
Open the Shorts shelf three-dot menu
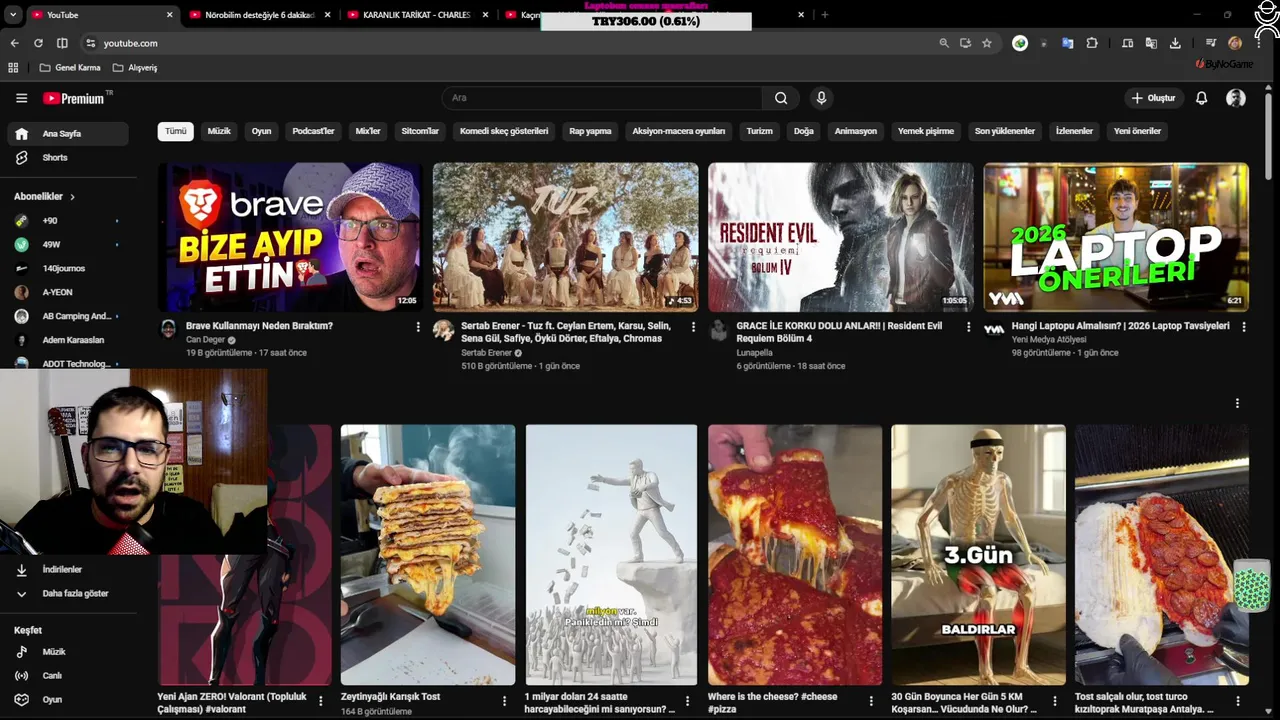point(1237,403)
